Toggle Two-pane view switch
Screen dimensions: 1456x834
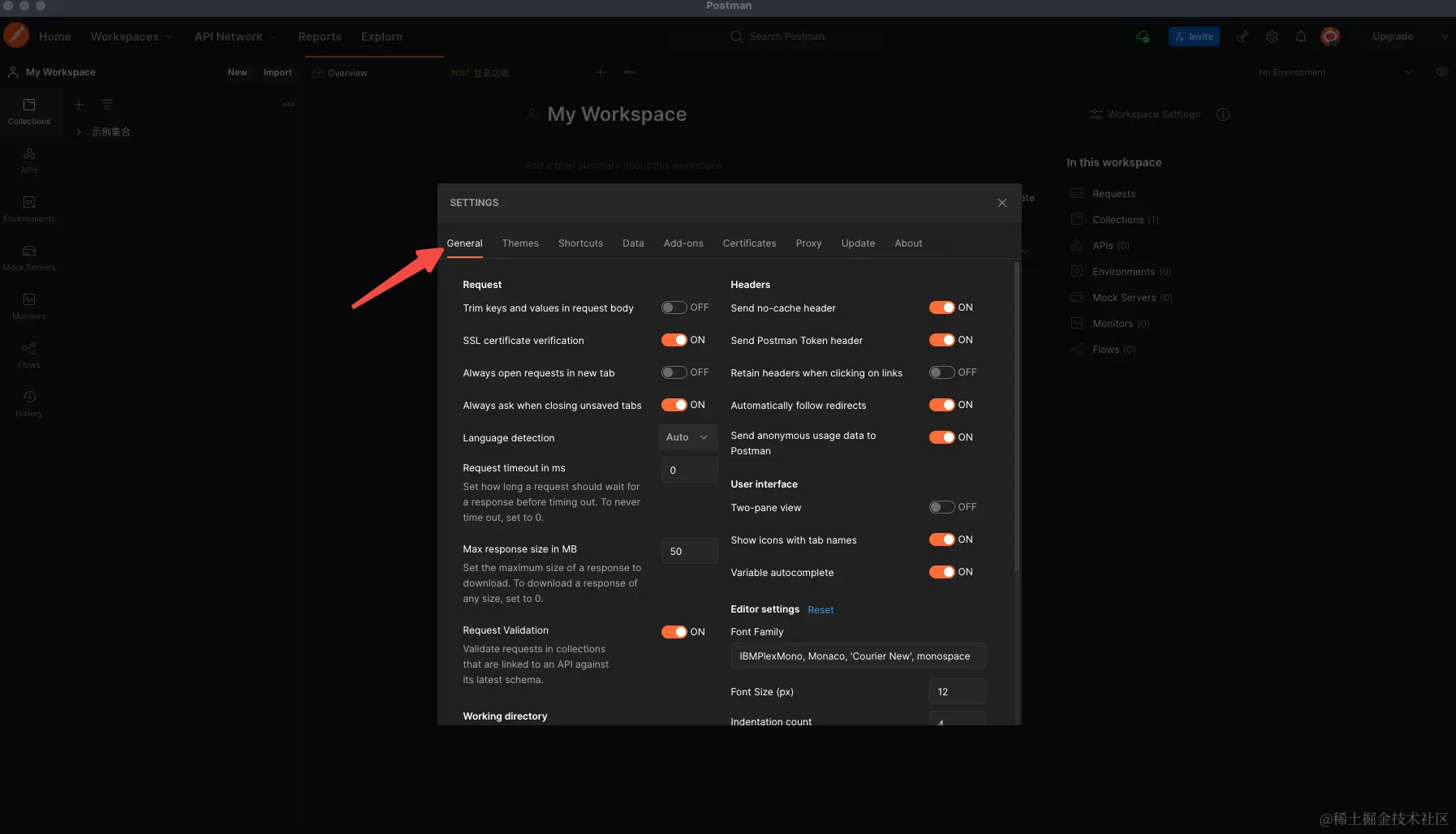point(941,507)
